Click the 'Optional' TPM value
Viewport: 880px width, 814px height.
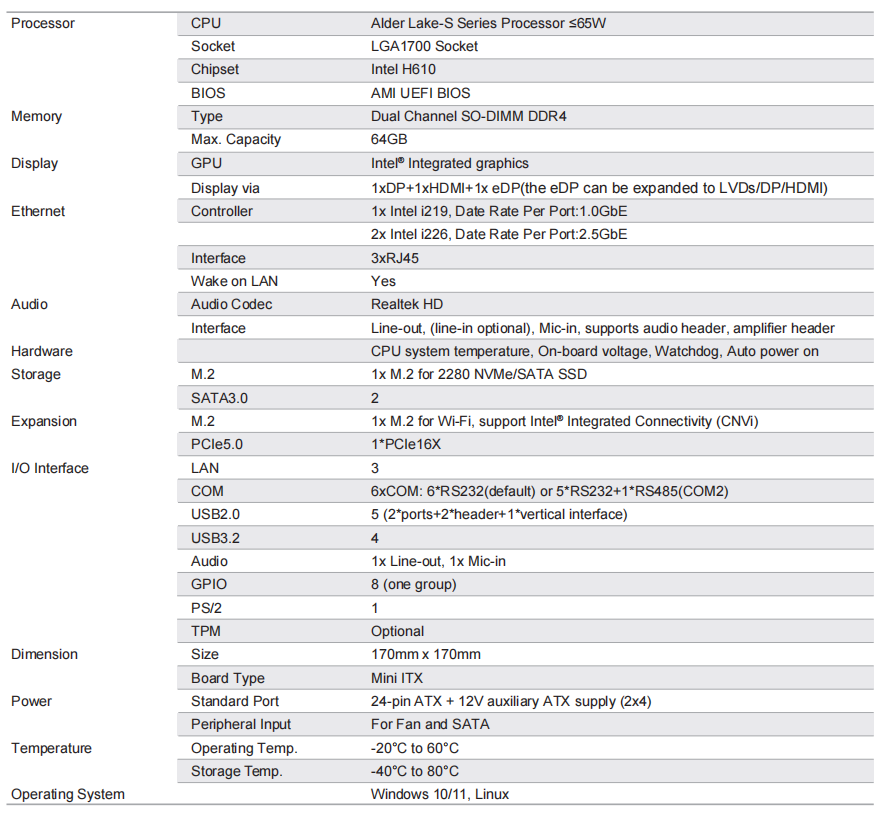click(x=397, y=632)
